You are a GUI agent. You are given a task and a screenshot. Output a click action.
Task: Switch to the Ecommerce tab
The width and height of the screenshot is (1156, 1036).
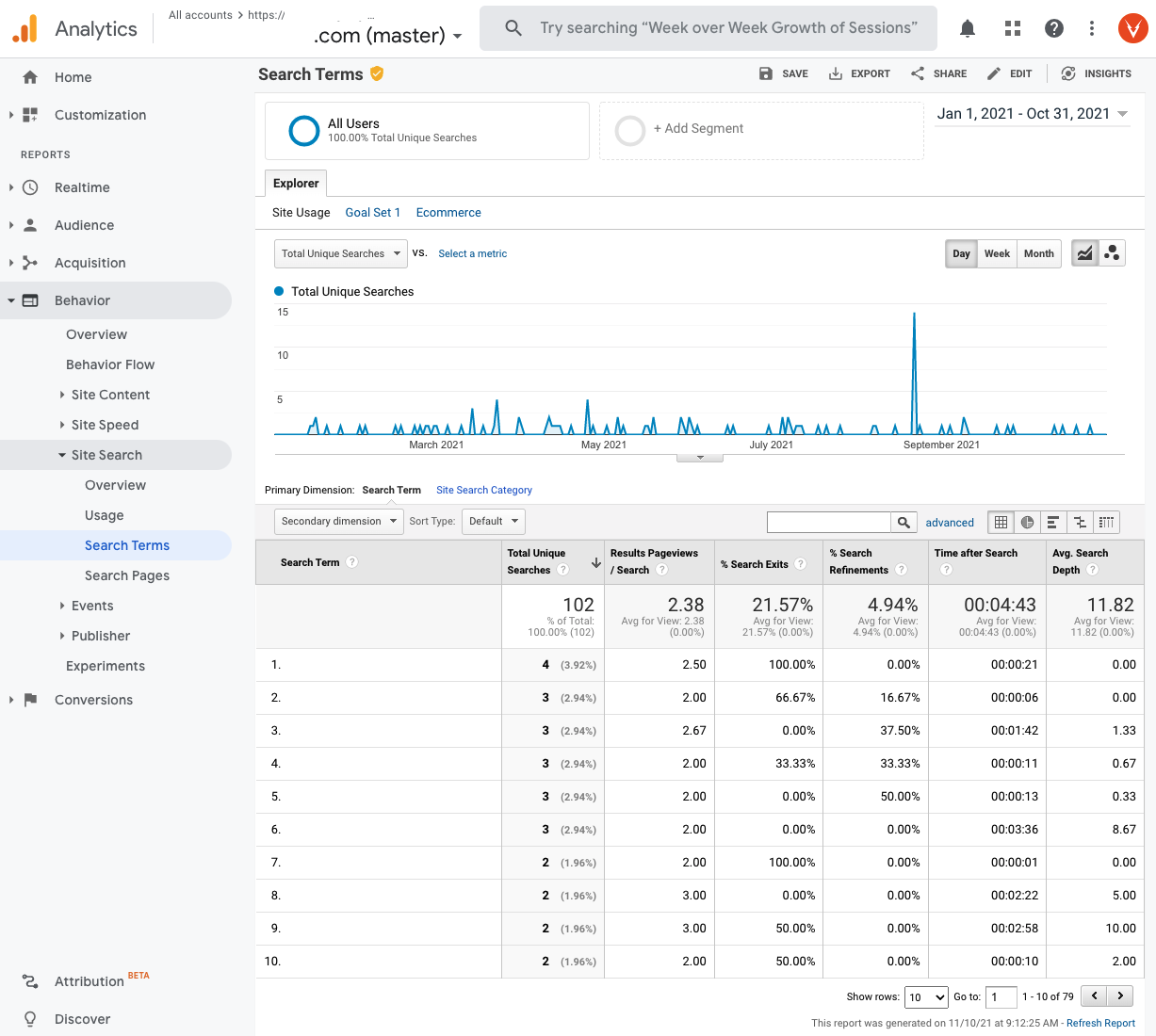point(448,212)
